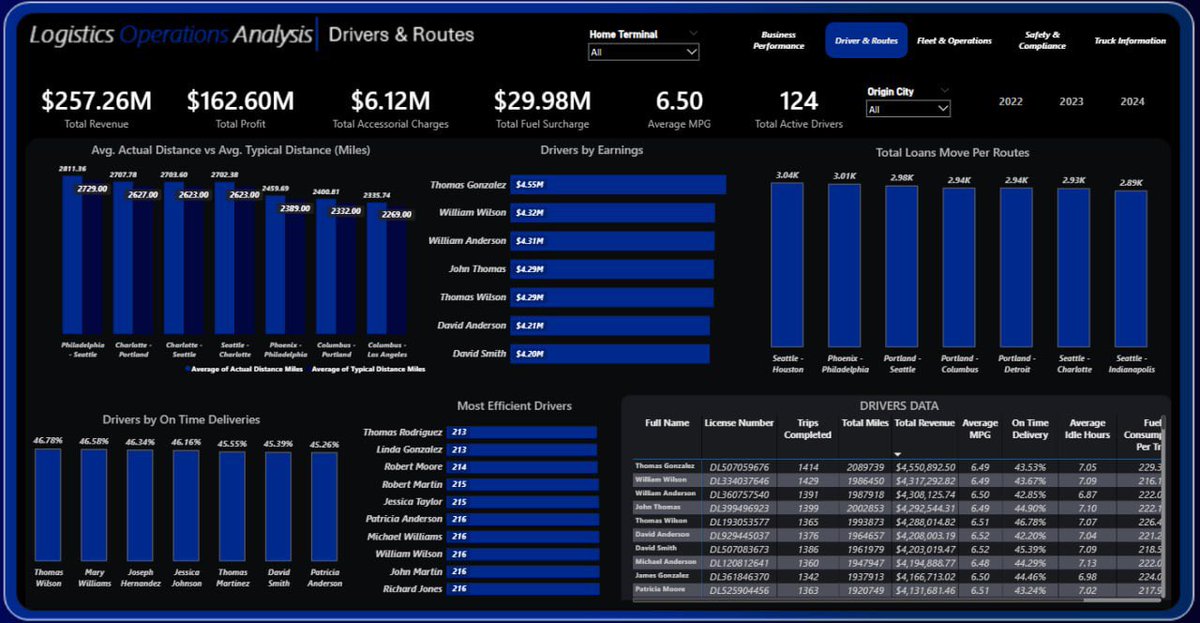Select Average of Actual Distance Miles legend
The height and width of the screenshot is (623, 1200).
(243, 369)
